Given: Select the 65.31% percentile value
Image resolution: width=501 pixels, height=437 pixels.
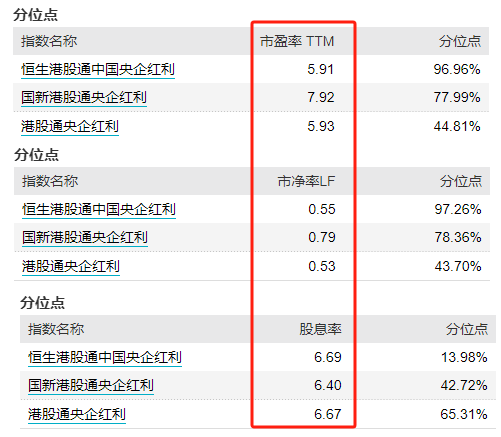Looking at the screenshot, I should pyautogui.click(x=464, y=414).
